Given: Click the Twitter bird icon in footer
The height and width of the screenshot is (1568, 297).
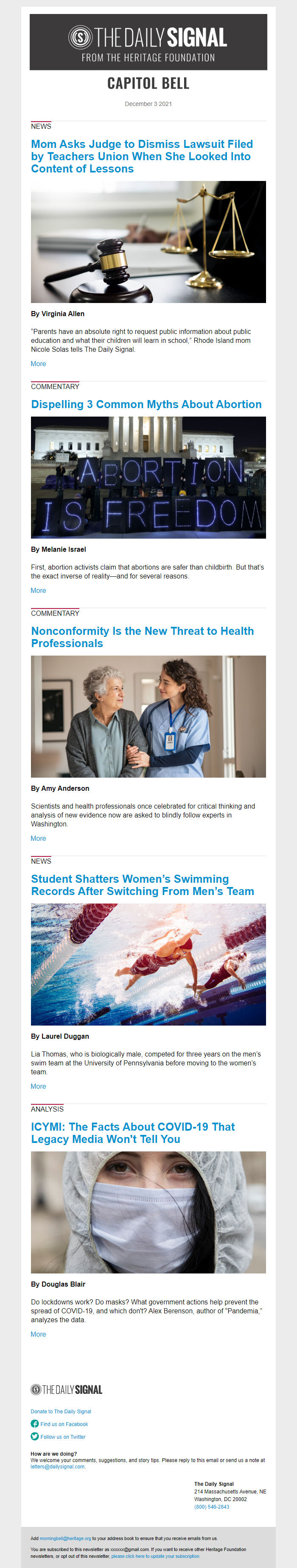Looking at the screenshot, I should coord(35,1437).
